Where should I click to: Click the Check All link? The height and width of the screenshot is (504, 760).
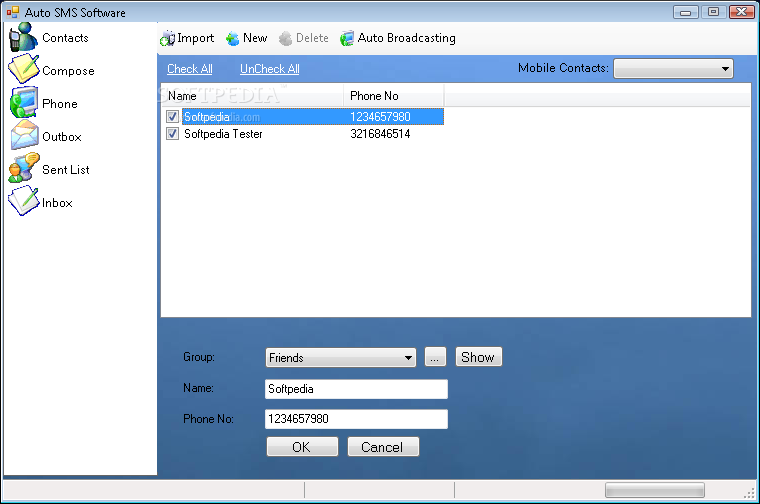point(190,69)
